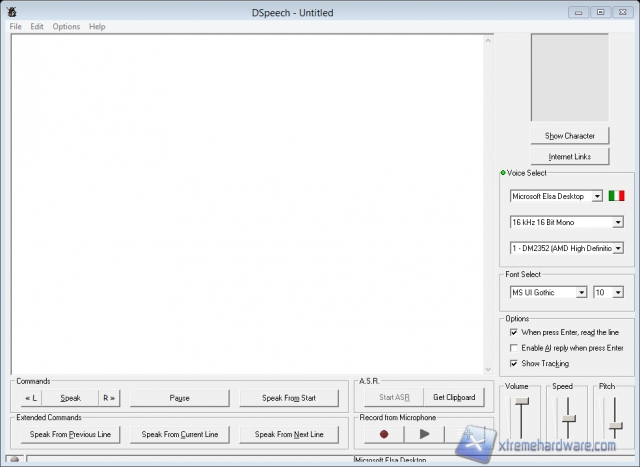The image size is (640, 467).
Task: Toggle 'When press Enter, read the line'
Action: pyautogui.click(x=513, y=332)
